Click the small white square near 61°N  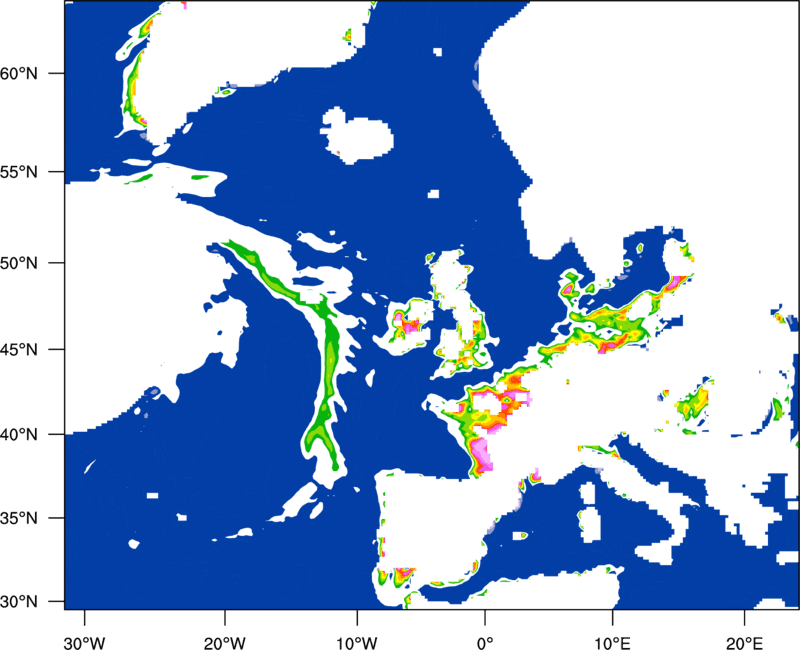(x=437, y=52)
